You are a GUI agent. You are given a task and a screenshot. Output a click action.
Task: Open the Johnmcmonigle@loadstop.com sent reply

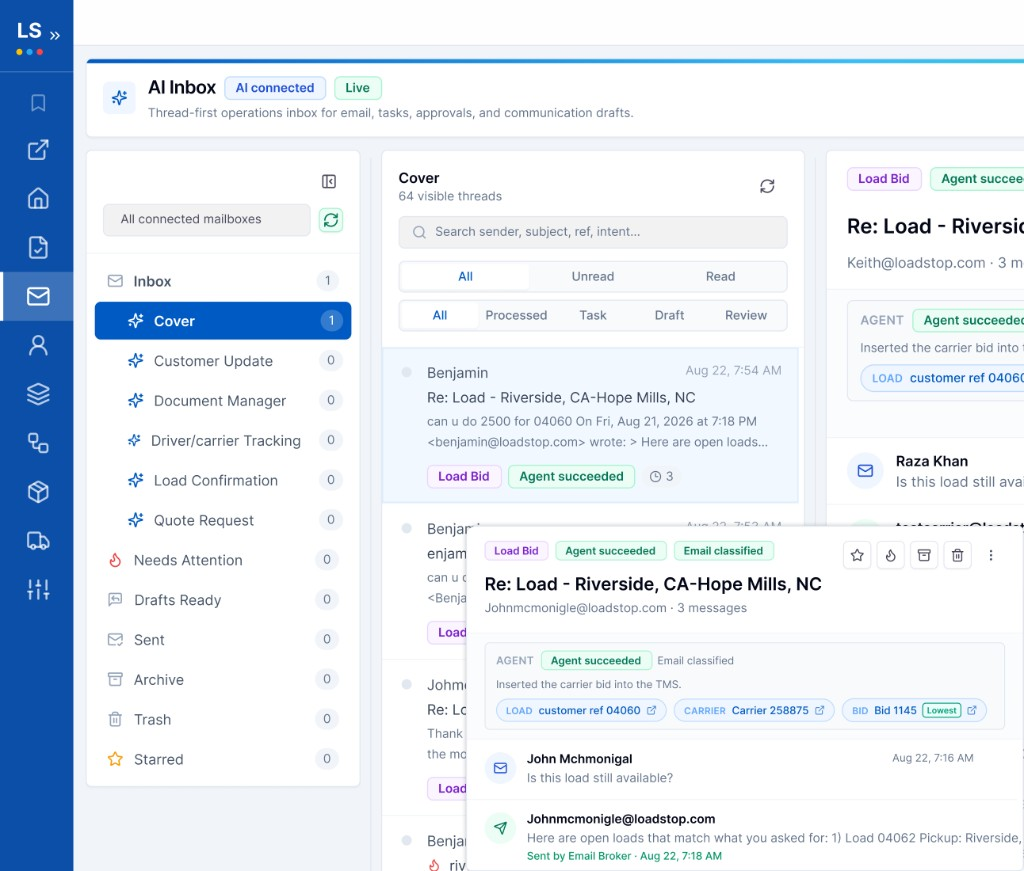click(744, 836)
